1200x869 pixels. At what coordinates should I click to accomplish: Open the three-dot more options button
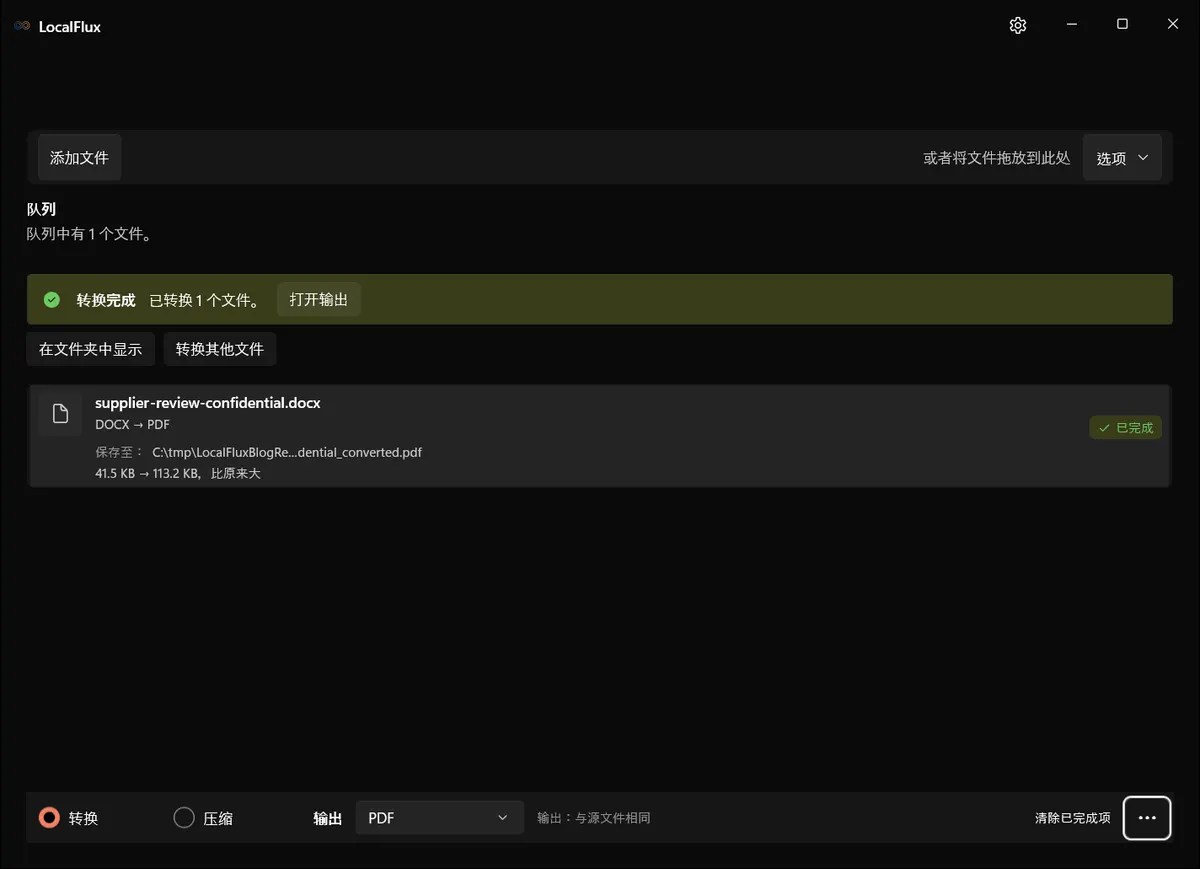pyautogui.click(x=1147, y=818)
